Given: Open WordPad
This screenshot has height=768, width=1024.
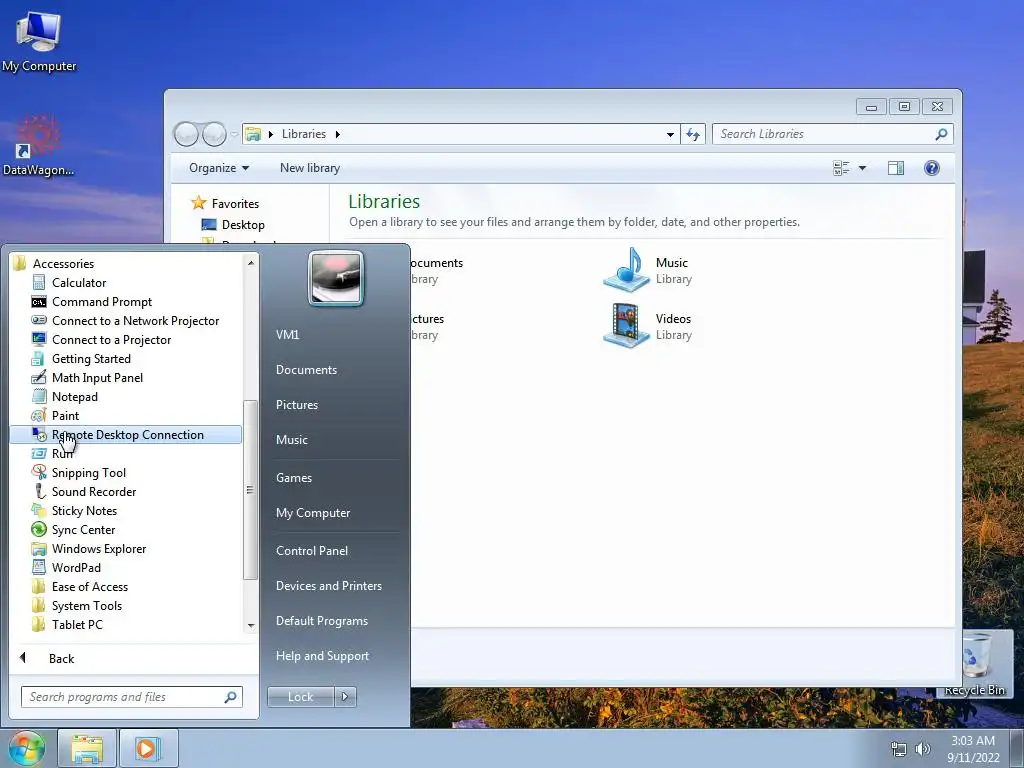Looking at the screenshot, I should [x=76, y=568].
